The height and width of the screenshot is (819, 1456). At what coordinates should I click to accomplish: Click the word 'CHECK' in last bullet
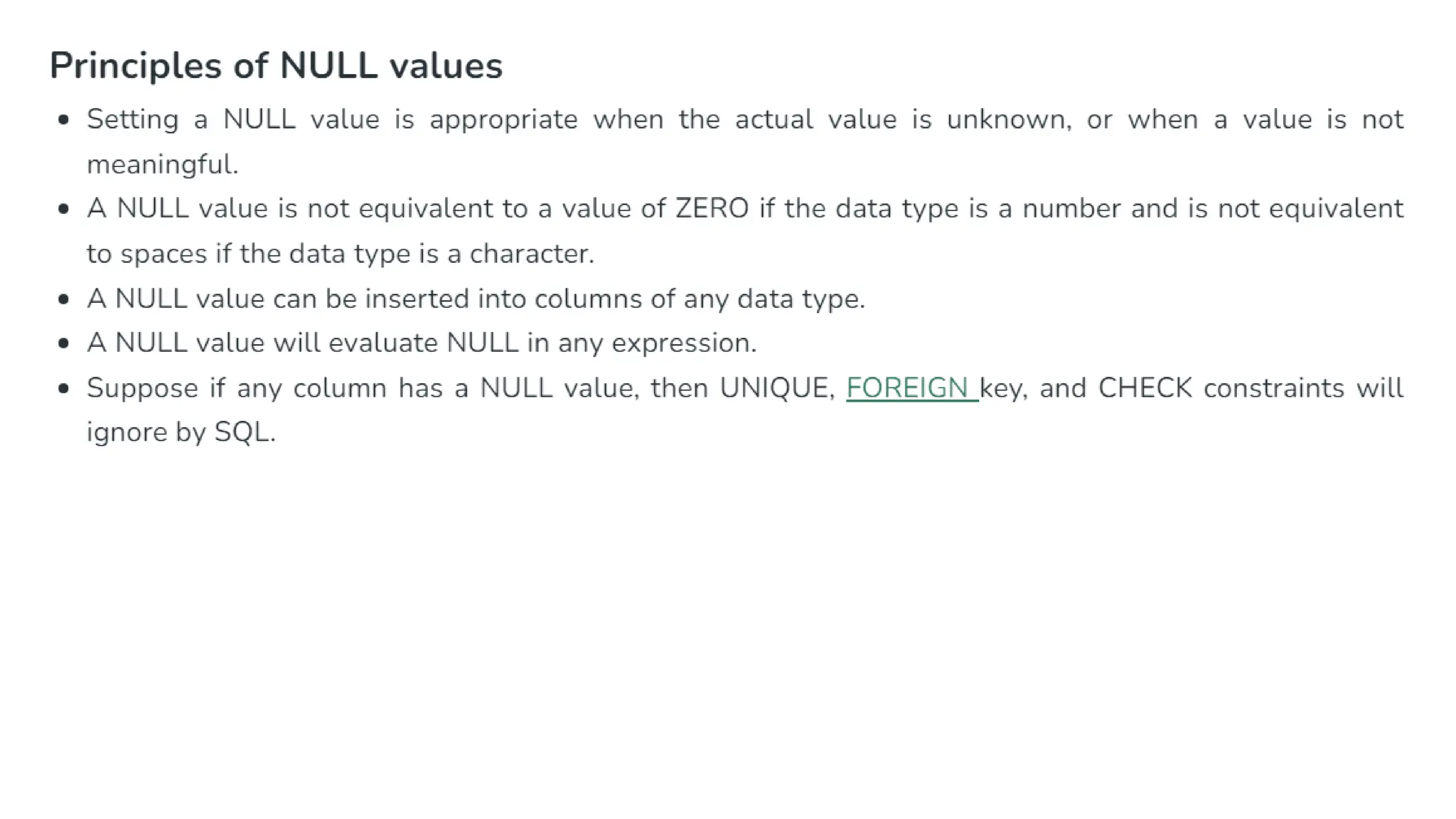[1145, 388]
